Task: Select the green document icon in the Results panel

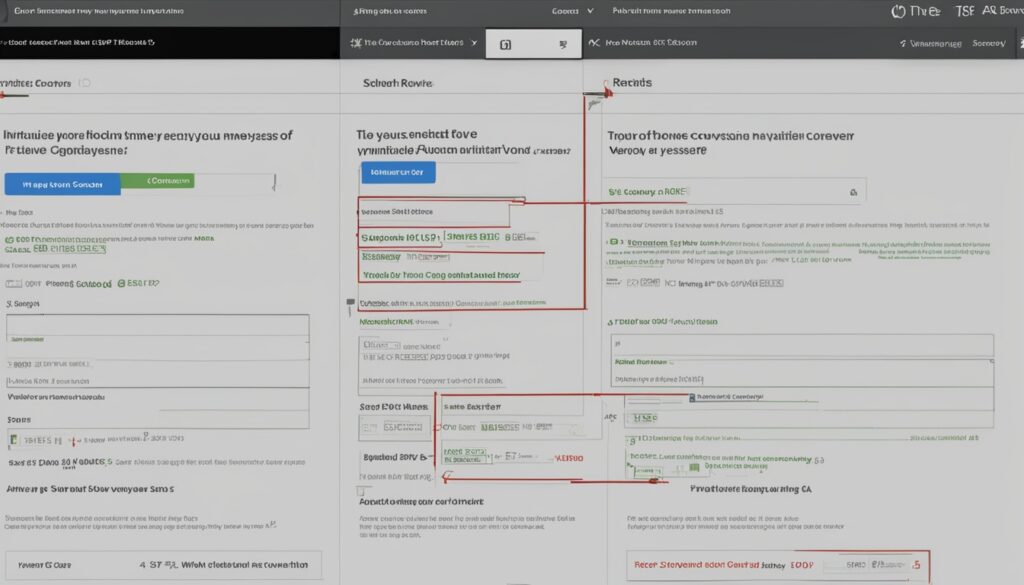Action: [612, 241]
